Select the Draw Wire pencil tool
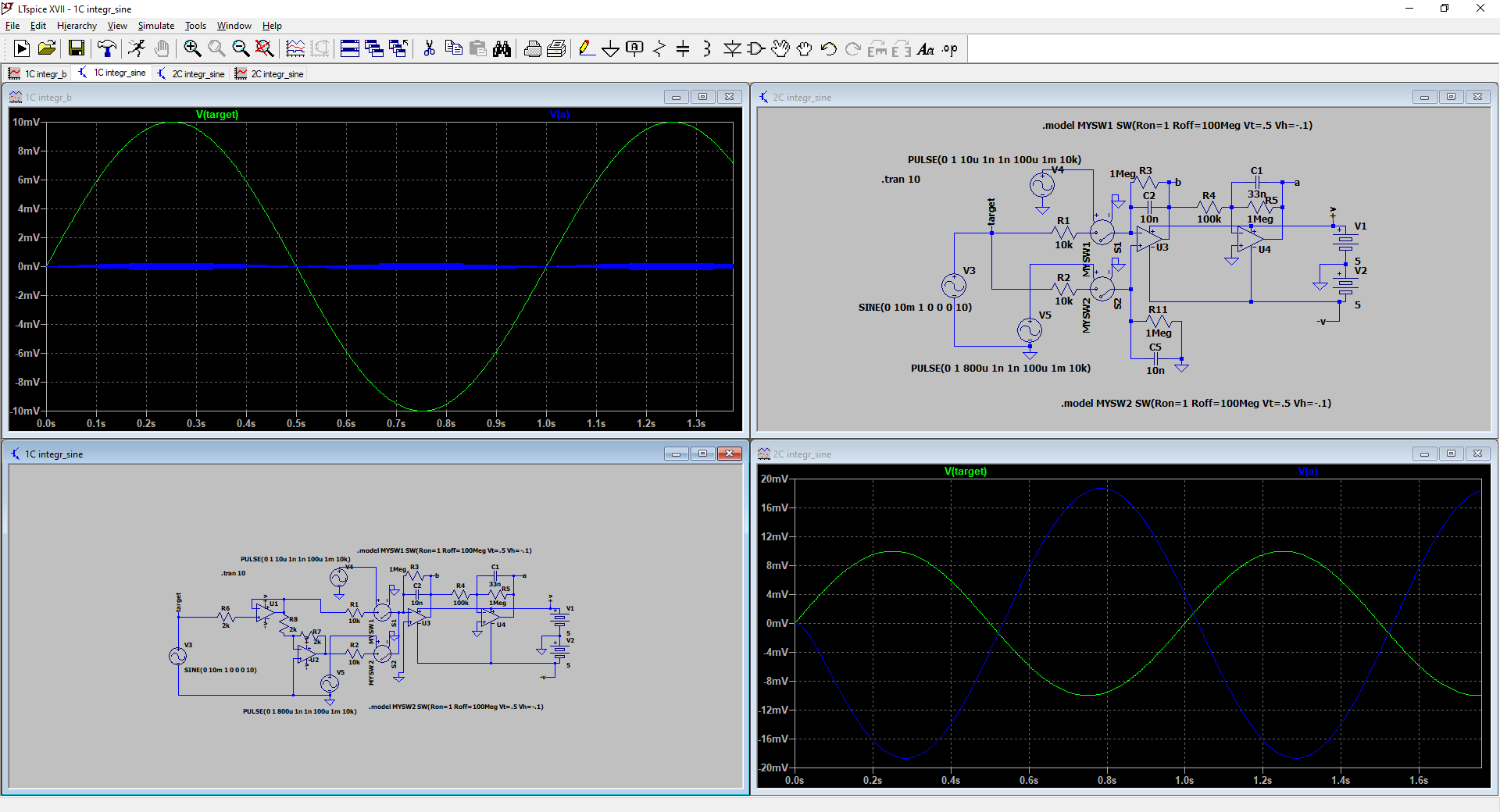The image size is (1500, 812). pos(585,48)
